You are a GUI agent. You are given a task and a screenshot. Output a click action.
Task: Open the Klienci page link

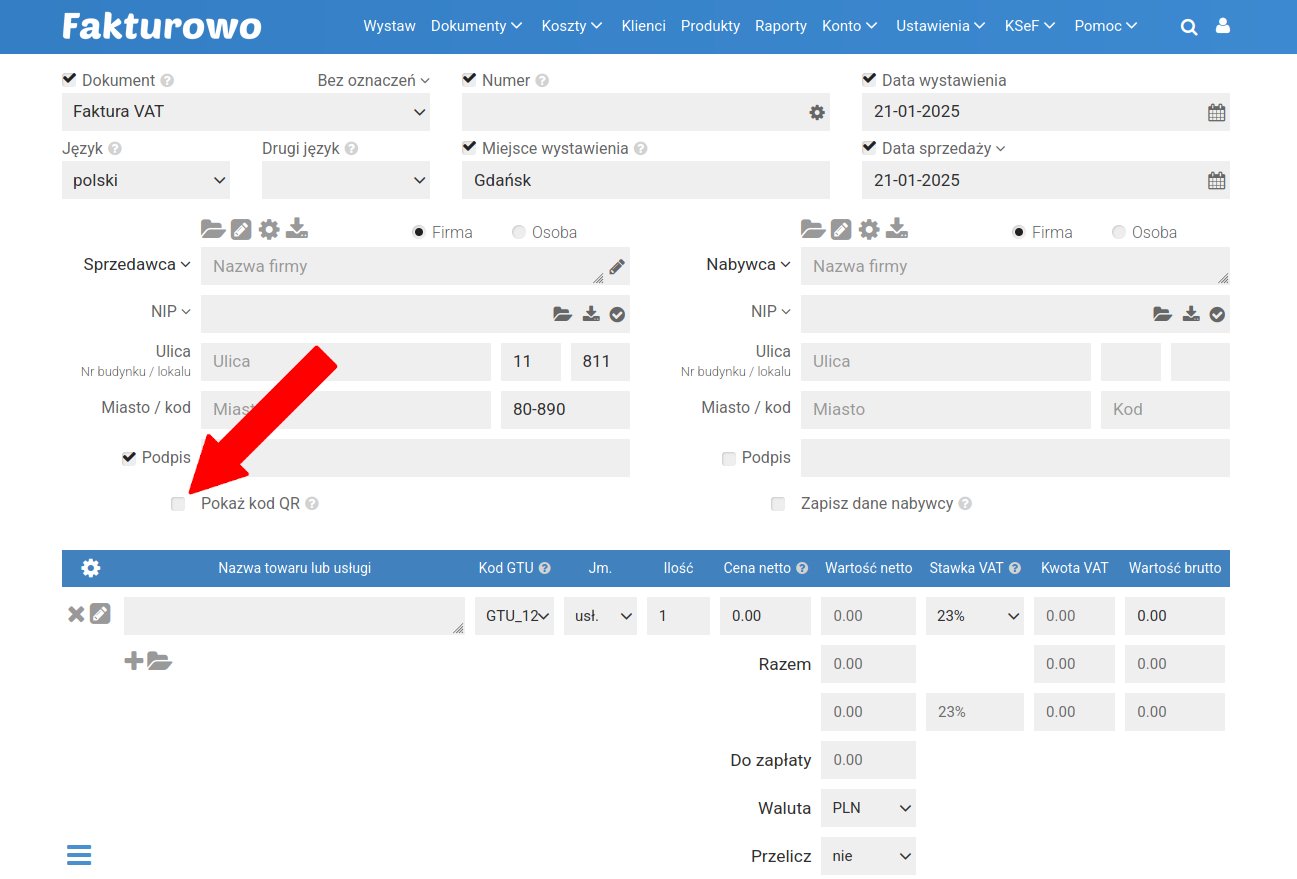coord(643,26)
